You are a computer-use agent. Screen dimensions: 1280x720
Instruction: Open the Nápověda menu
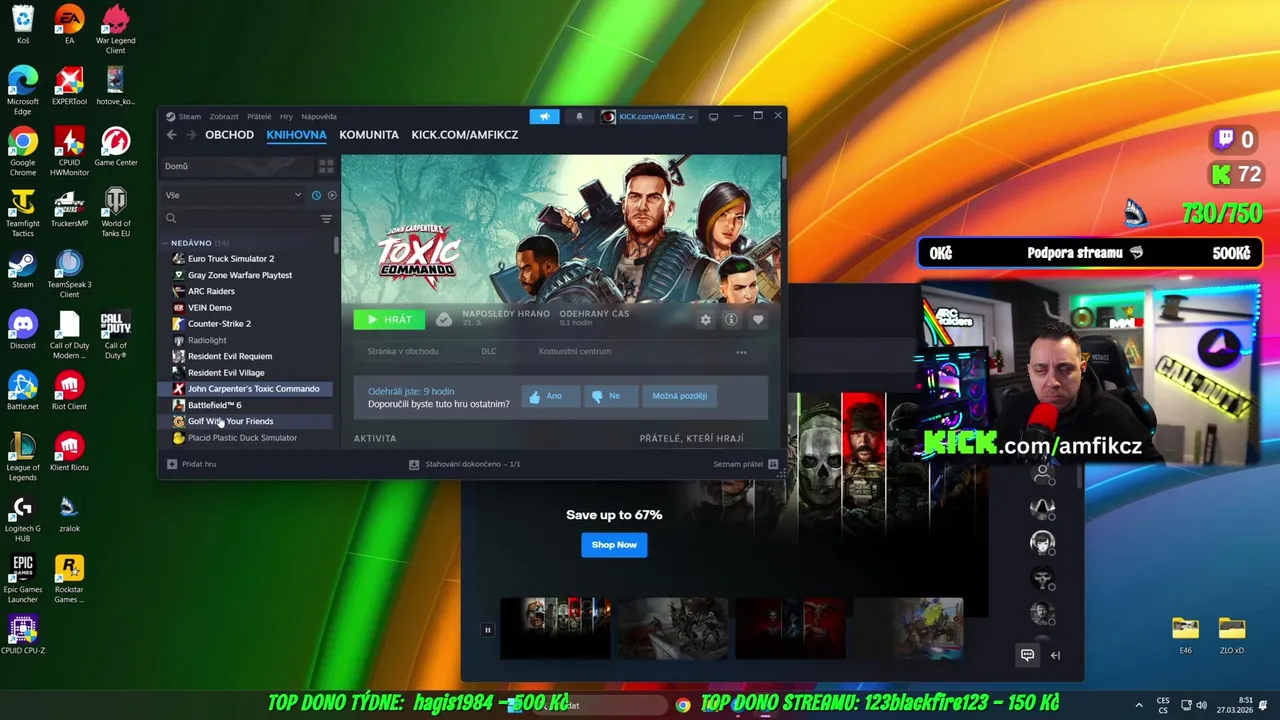pos(319,117)
